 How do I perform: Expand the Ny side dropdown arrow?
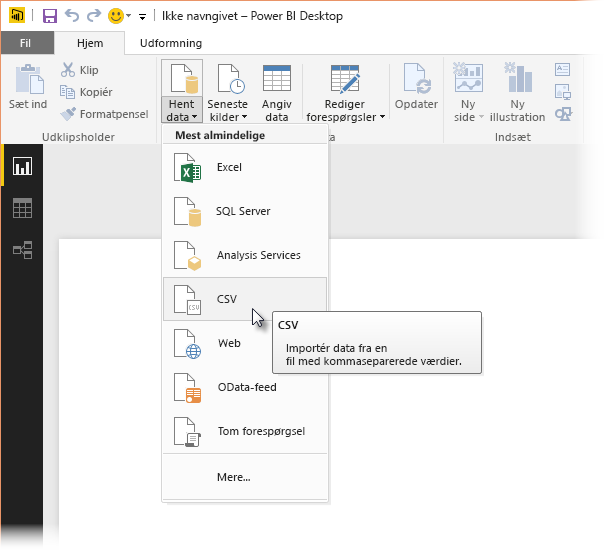(481, 117)
